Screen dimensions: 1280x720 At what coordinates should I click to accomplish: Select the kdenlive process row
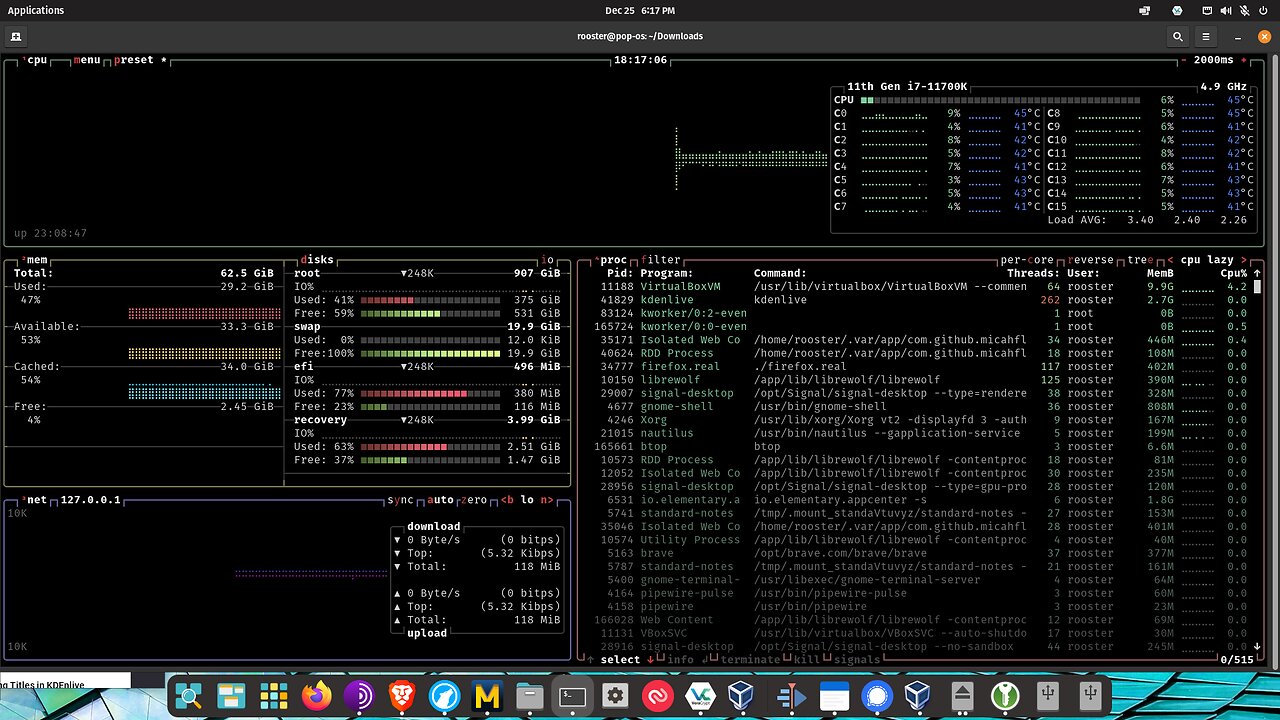pyautogui.click(x=920, y=300)
